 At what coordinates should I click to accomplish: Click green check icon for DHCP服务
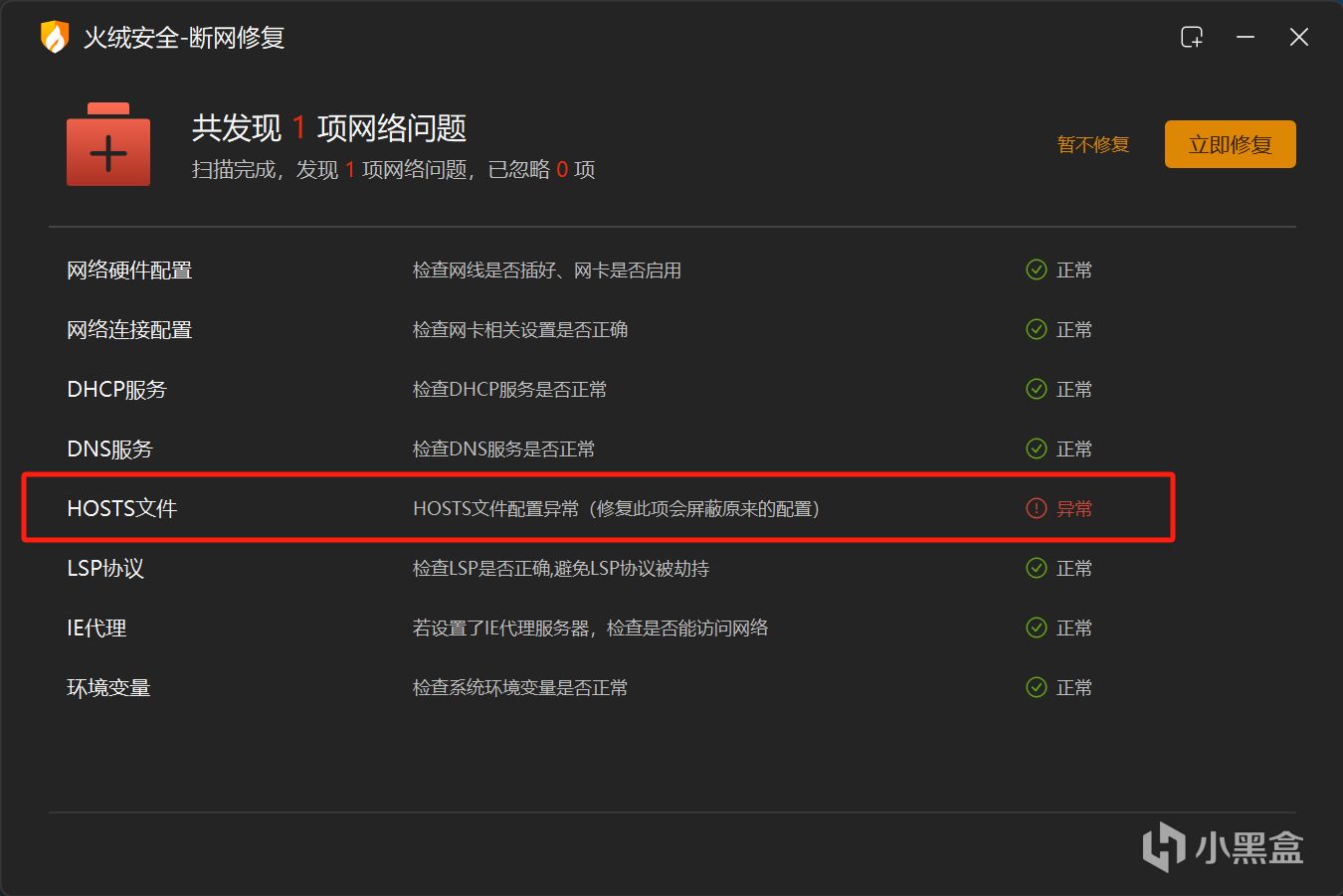[x=1037, y=389]
